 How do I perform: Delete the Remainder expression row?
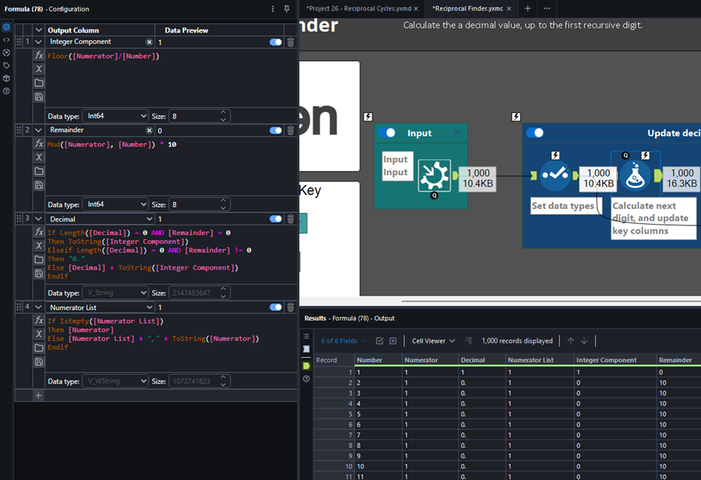tap(291, 131)
